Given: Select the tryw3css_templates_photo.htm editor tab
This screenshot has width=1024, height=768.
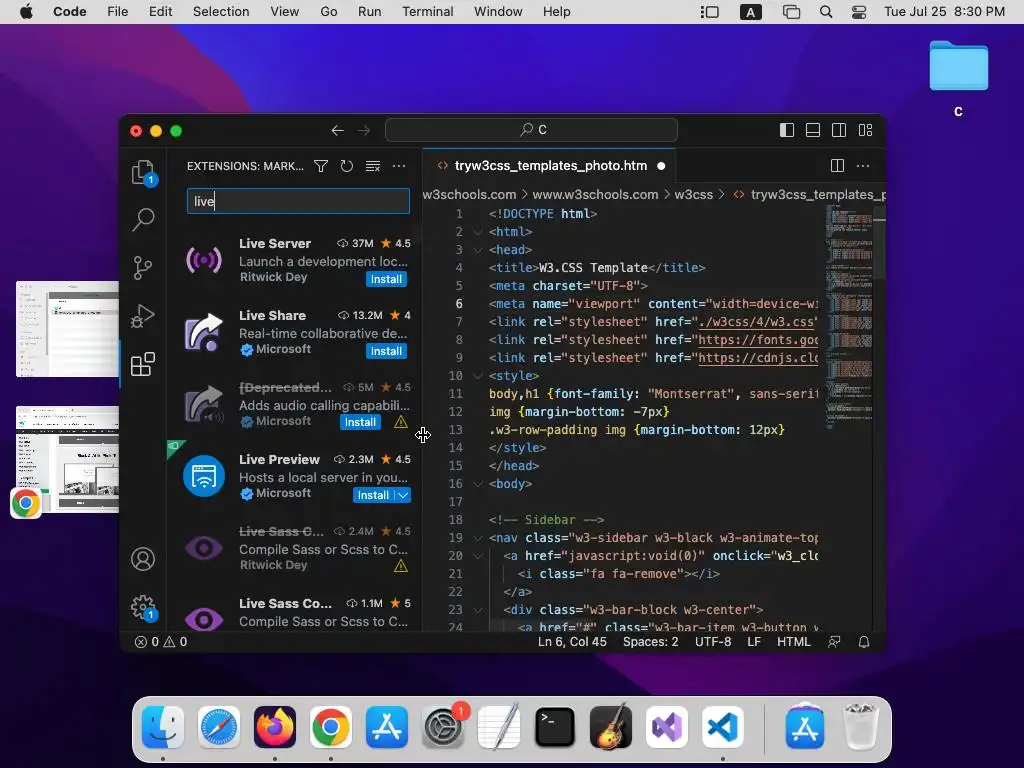Looking at the screenshot, I should (550, 166).
